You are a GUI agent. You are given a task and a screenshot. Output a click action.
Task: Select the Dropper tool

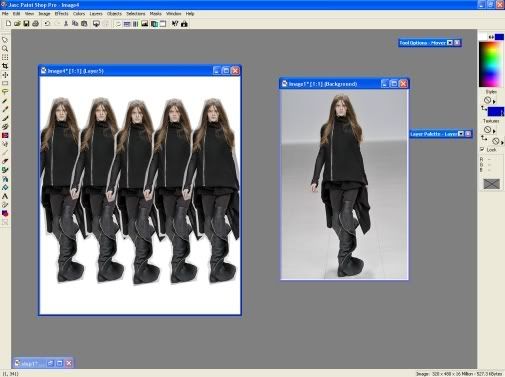pyautogui.click(x=5, y=109)
